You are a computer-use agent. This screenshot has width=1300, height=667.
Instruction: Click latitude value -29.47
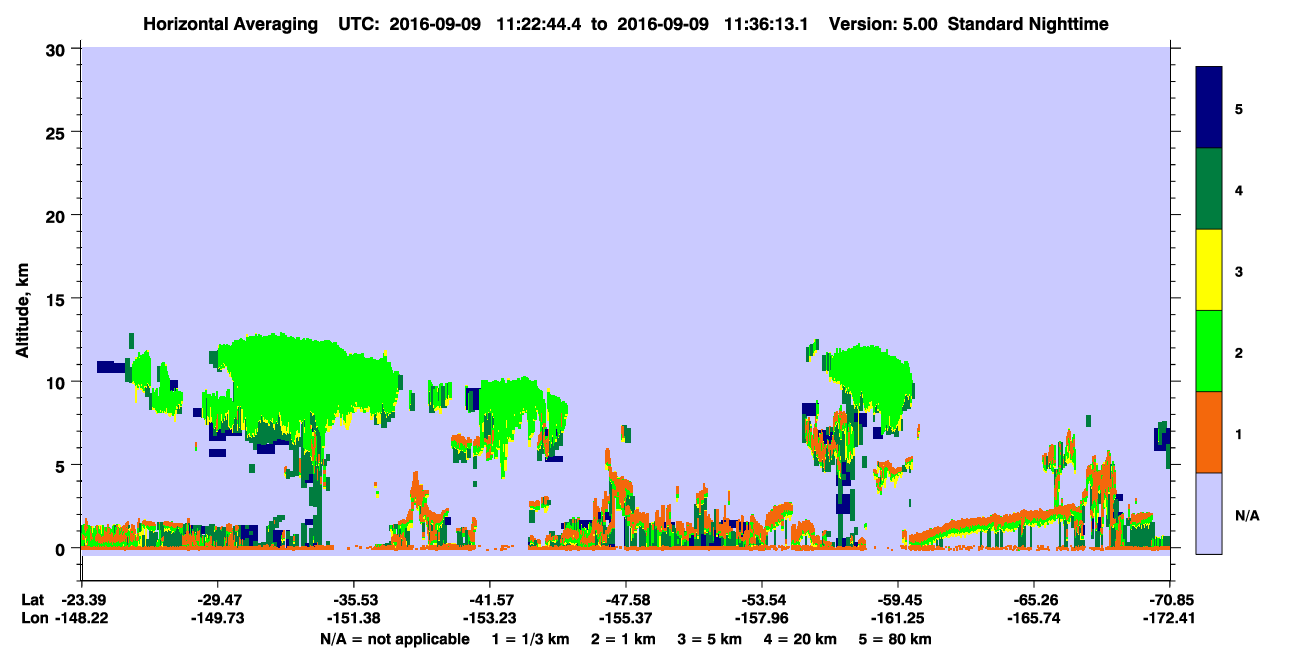tap(218, 600)
